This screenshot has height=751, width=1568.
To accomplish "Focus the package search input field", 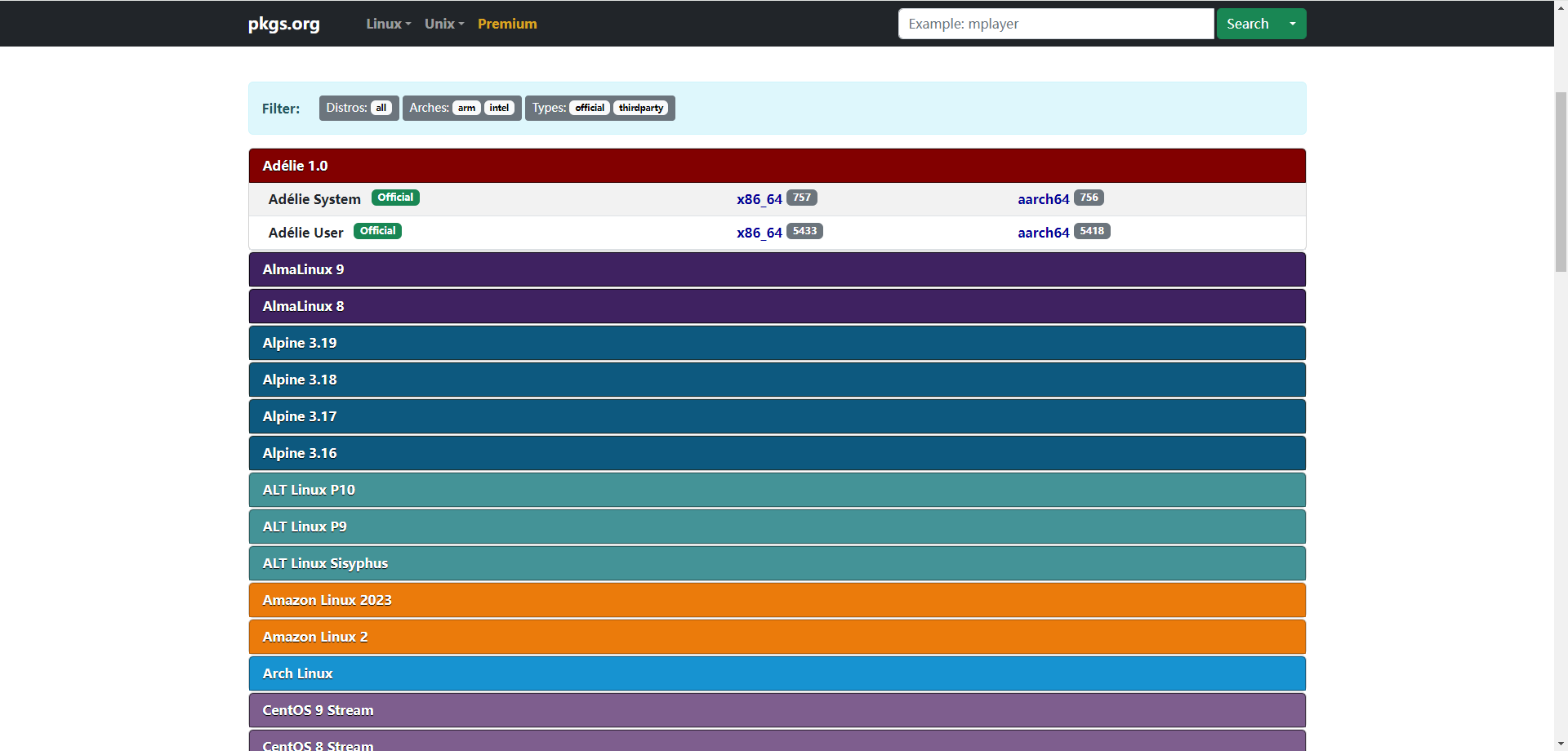I will tap(1056, 24).
